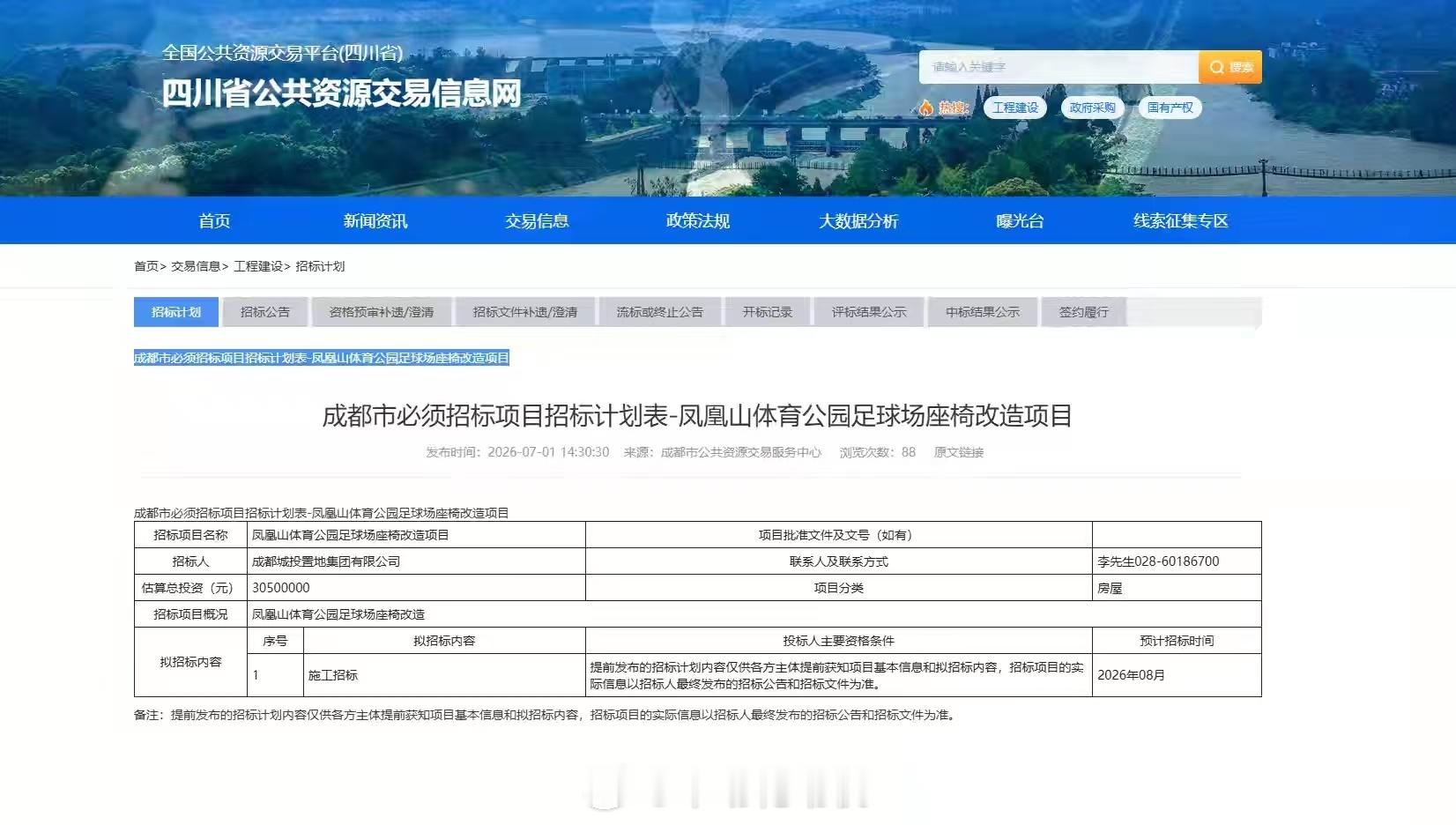Switch to the 资格预审补遗/澄清 tab
Viewport: 1456px width, 825px height.
(x=382, y=312)
